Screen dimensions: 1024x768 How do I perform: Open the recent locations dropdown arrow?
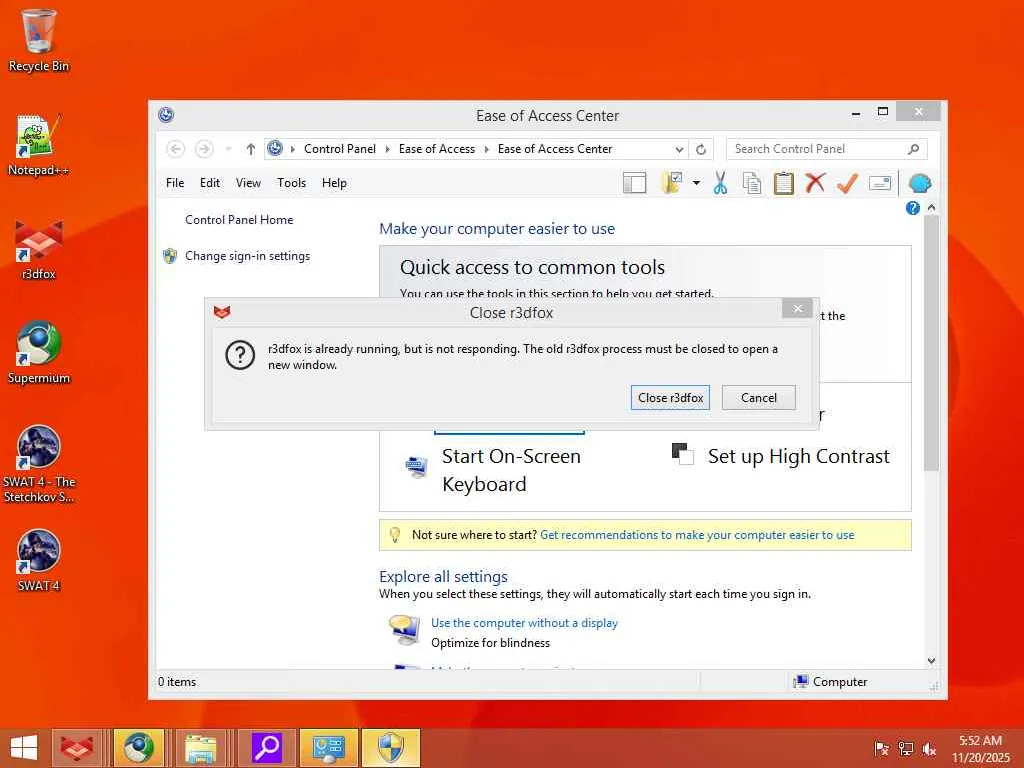(228, 149)
